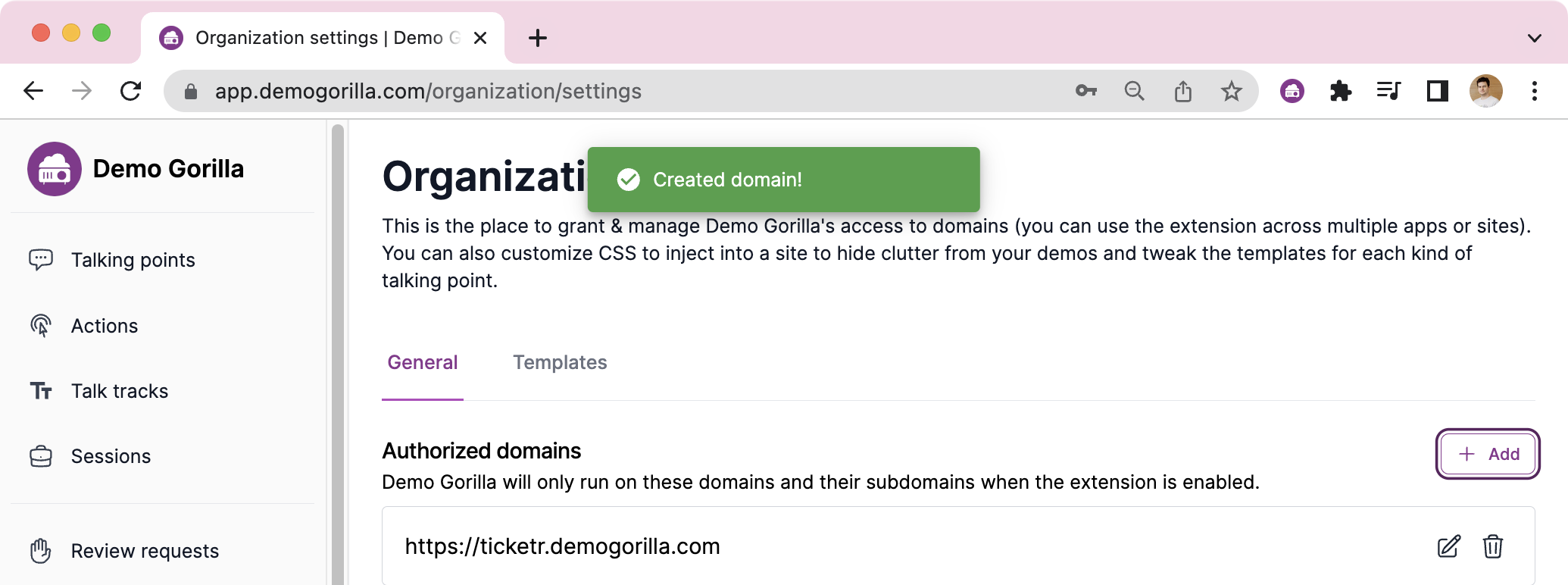Image resolution: width=1568 pixels, height=585 pixels.
Task: Click the Talking points speech bubble icon
Action: point(41,260)
